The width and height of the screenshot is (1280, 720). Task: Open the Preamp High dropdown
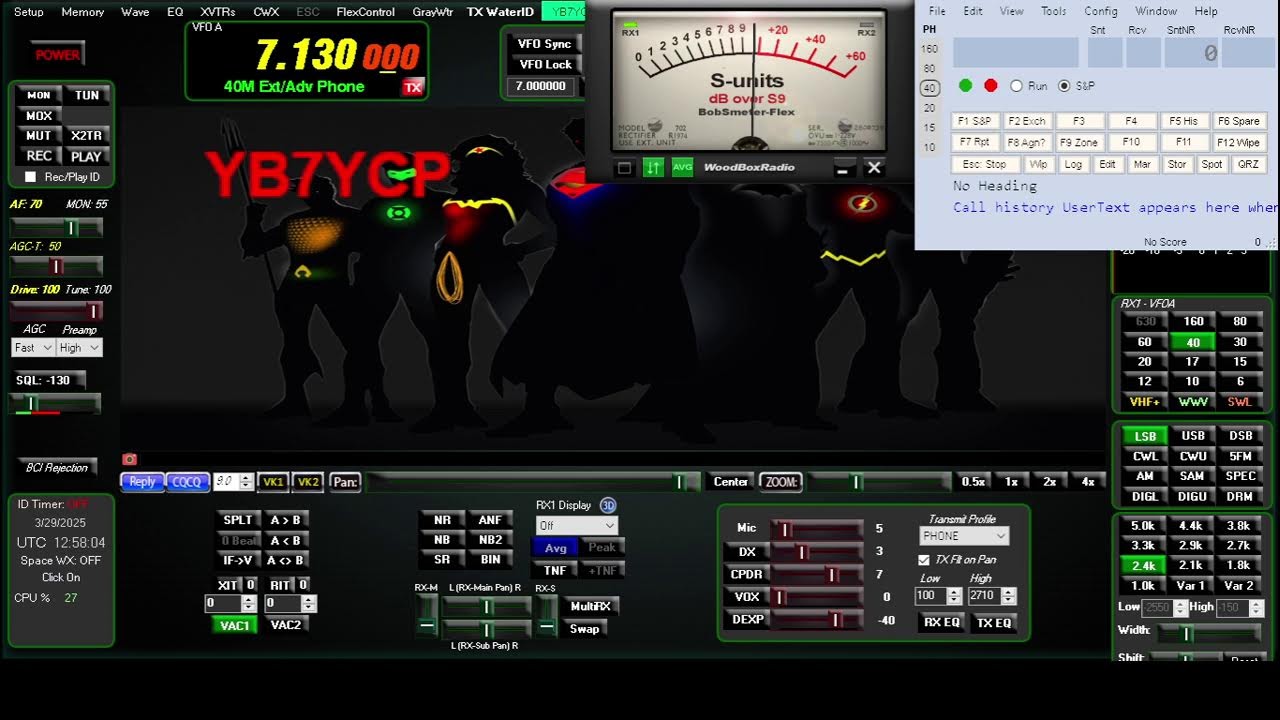click(80, 348)
